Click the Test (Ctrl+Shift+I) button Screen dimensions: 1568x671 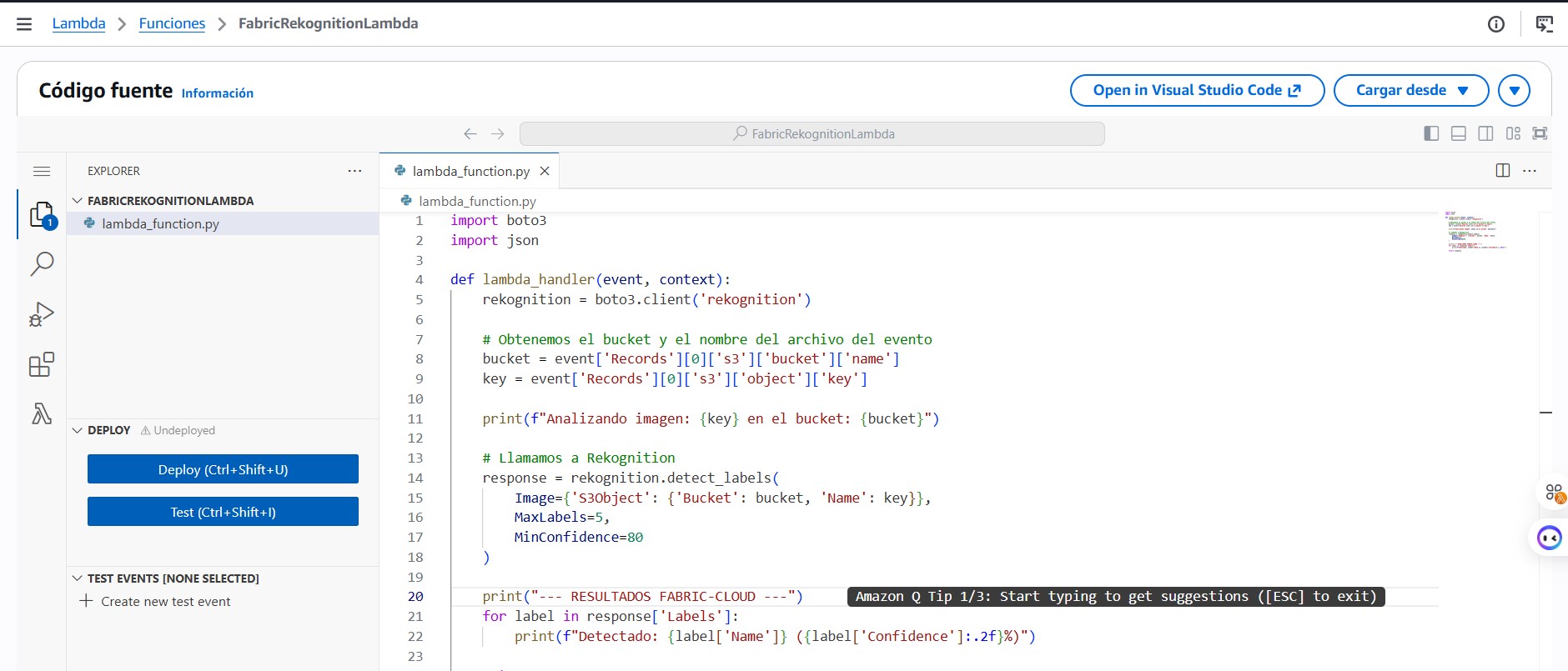pyautogui.click(x=223, y=512)
